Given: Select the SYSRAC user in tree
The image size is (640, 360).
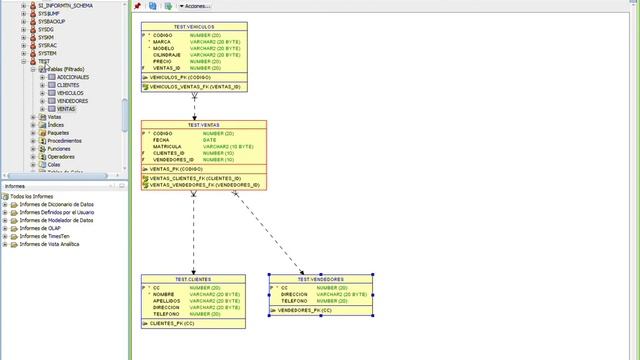Looking at the screenshot, I should [47, 45].
